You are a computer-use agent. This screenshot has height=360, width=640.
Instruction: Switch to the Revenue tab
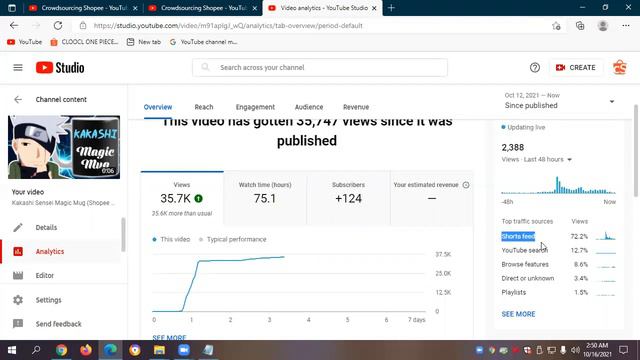click(x=356, y=107)
